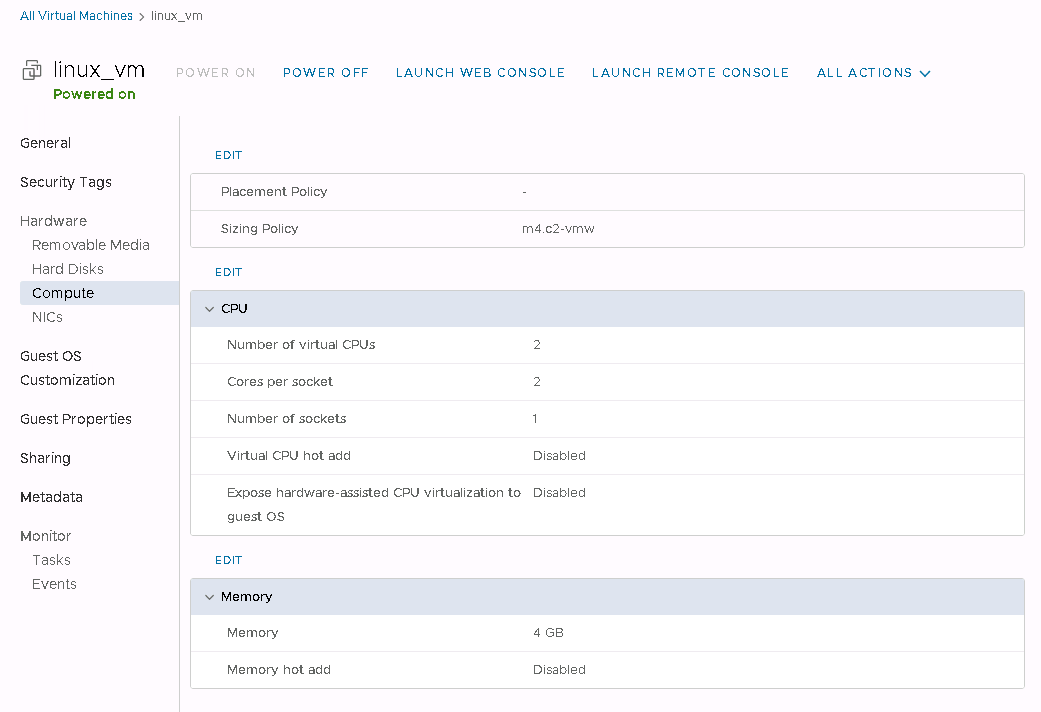This screenshot has height=712, width=1041.
Task: Collapse the CPU section chevron
Action: [209, 309]
